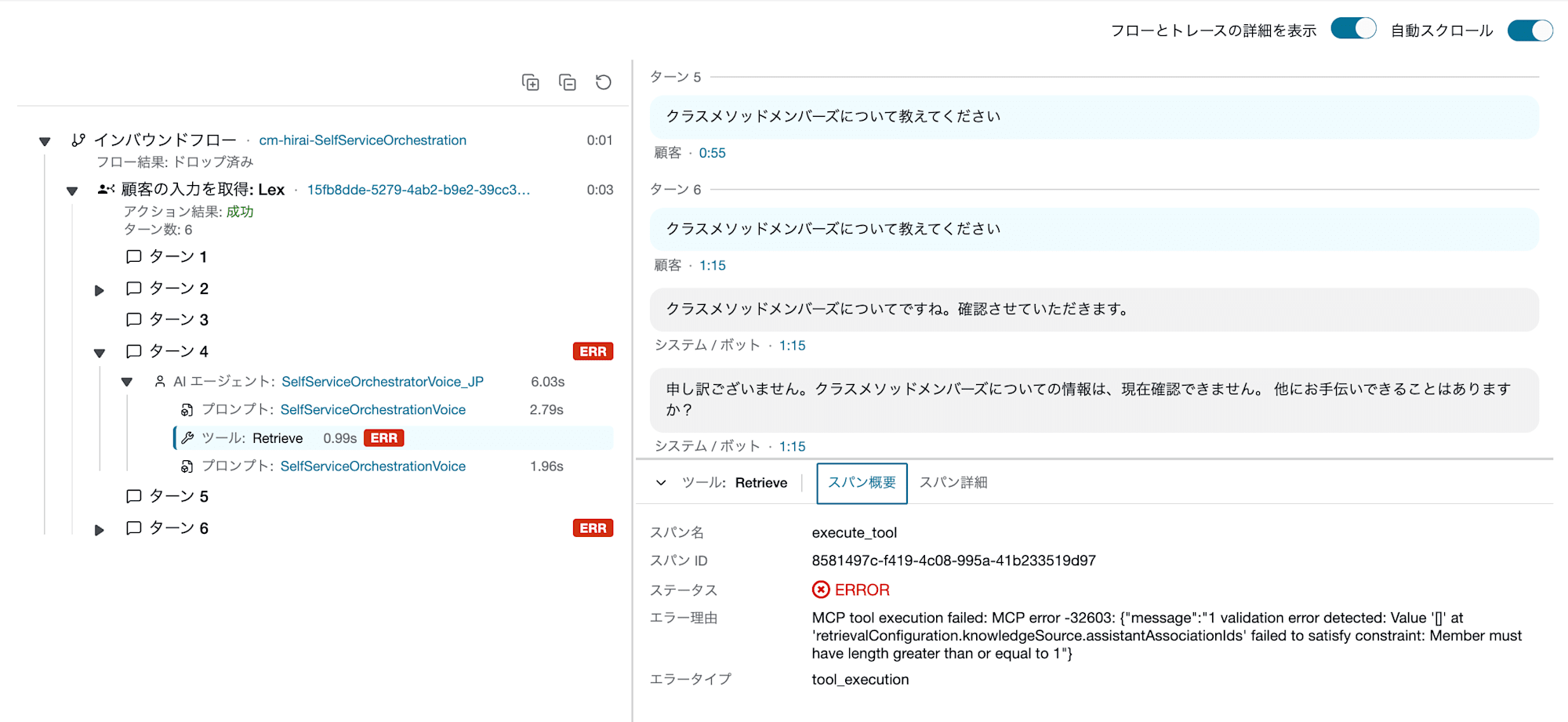Click the span ID value 8581497c-f419
The height and width of the screenshot is (722, 1568).
tap(954, 561)
